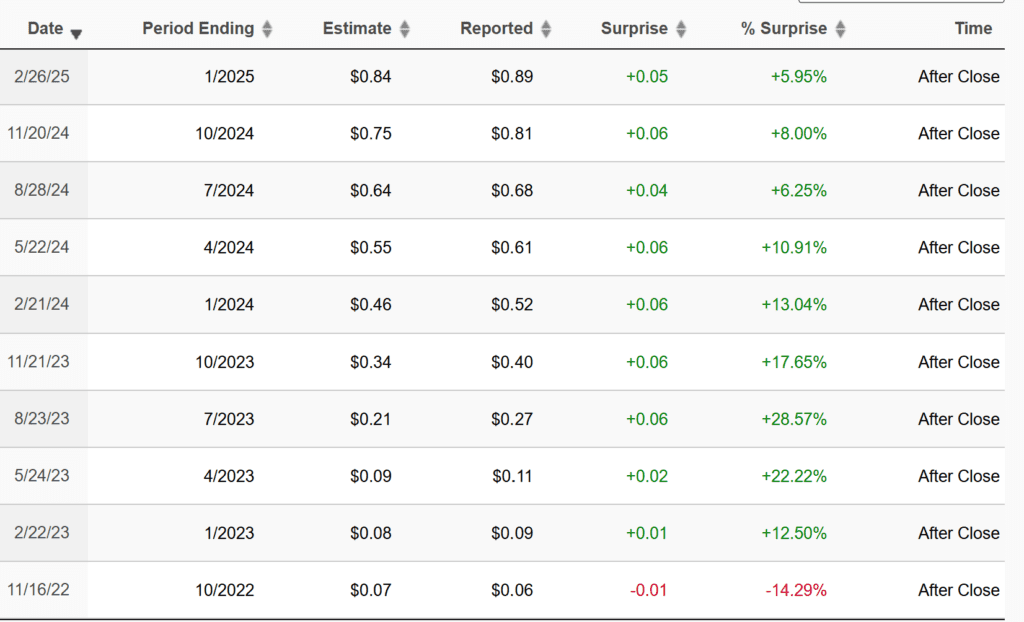Select the 8/28/24 date cell
The image size is (1024, 622).
(x=42, y=190)
